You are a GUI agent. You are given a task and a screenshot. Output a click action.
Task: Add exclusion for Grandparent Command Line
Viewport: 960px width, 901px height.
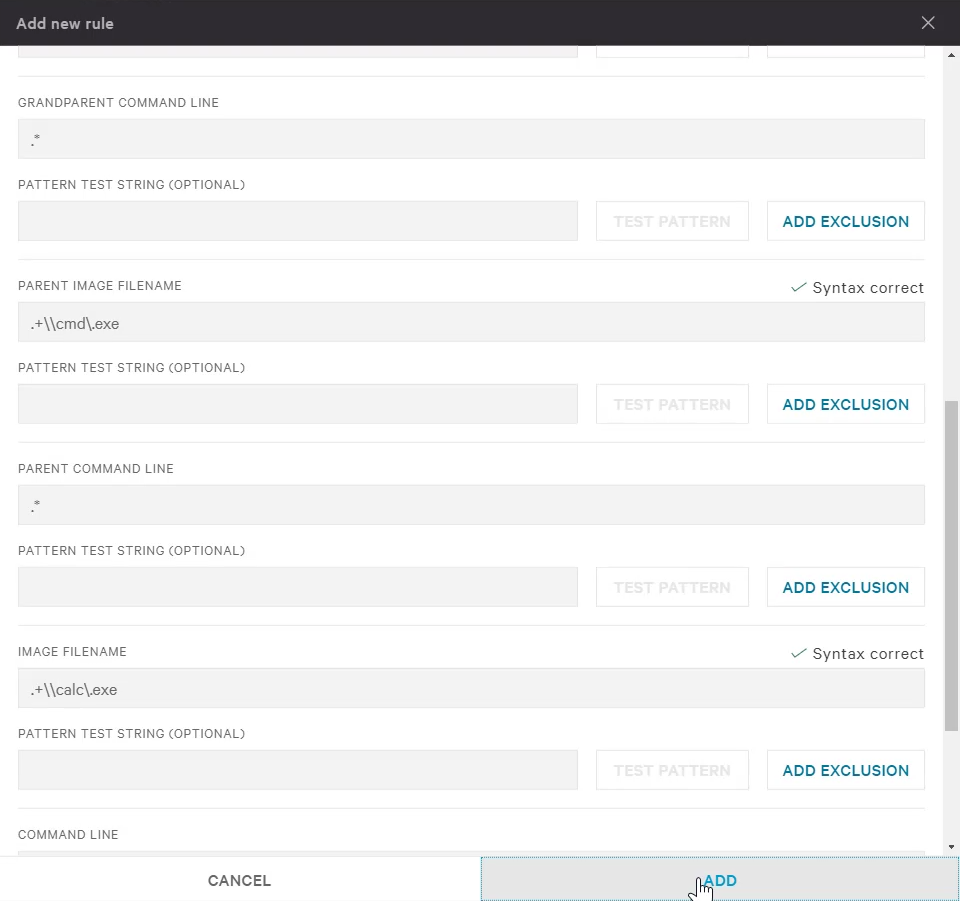[846, 221]
